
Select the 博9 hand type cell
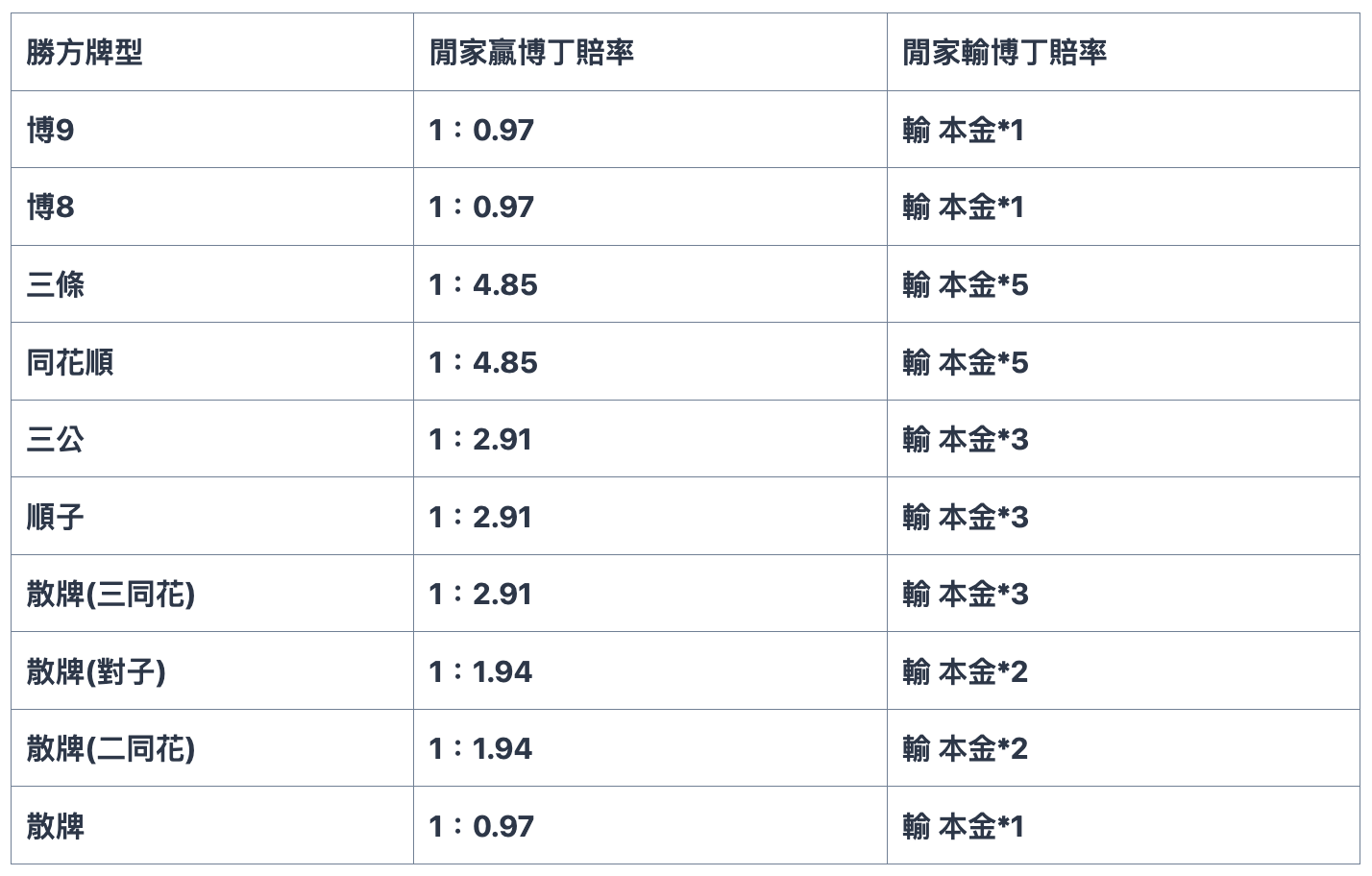51,130
